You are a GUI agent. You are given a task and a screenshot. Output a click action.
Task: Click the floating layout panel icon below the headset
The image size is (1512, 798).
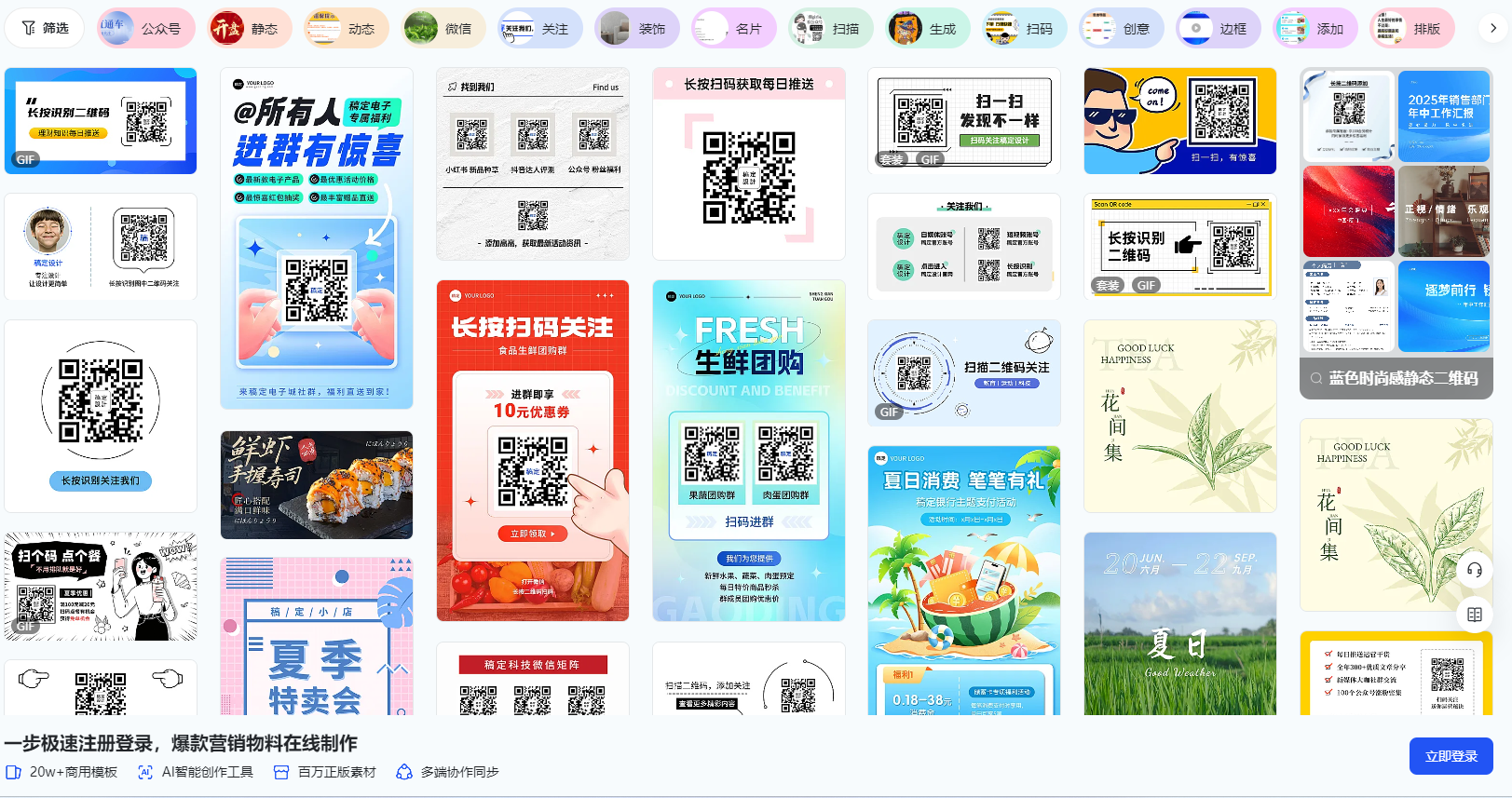[x=1475, y=615]
